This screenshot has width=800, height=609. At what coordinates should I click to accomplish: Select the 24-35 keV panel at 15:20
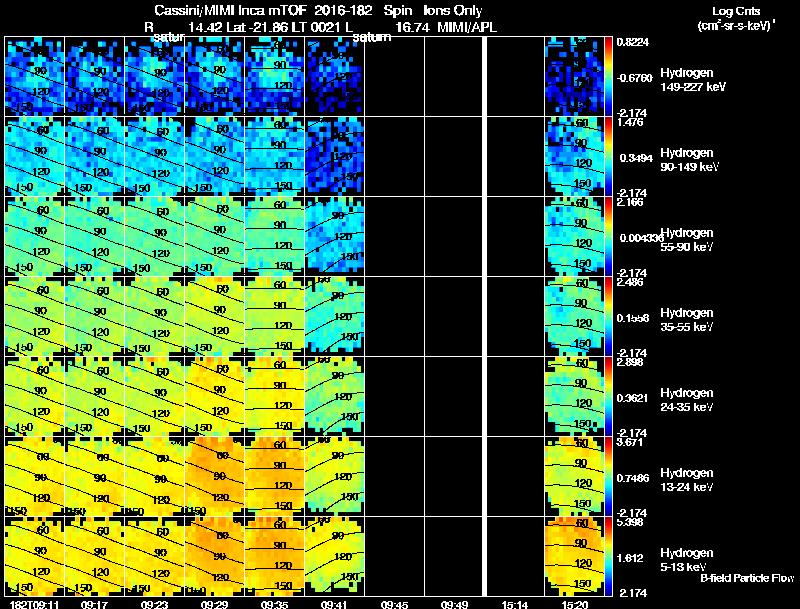574,396
